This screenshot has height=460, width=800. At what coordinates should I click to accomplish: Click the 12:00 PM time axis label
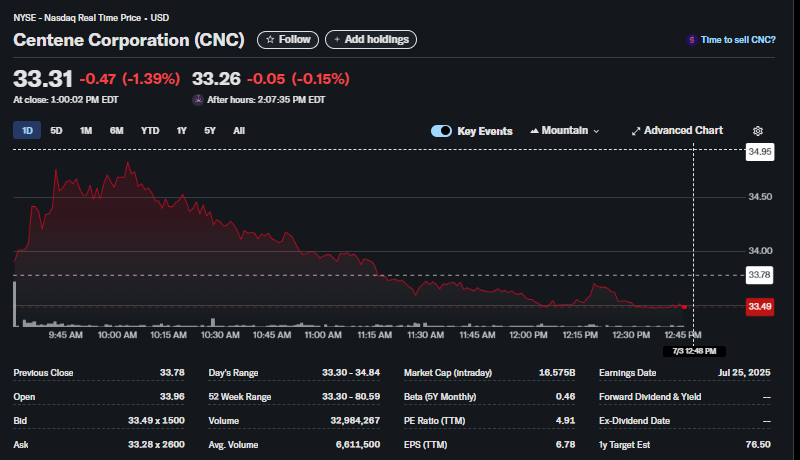pyautogui.click(x=529, y=335)
